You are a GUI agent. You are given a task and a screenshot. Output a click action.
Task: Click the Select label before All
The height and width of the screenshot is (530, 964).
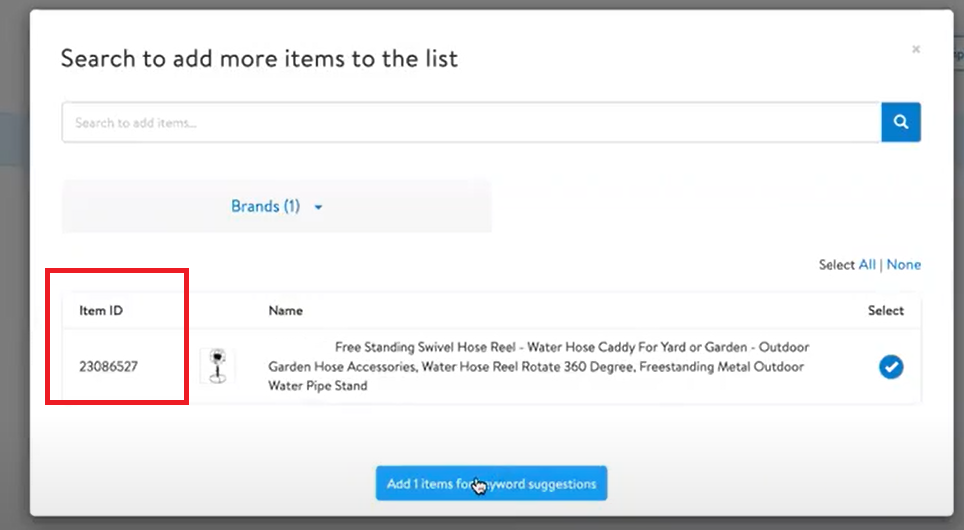tap(836, 265)
